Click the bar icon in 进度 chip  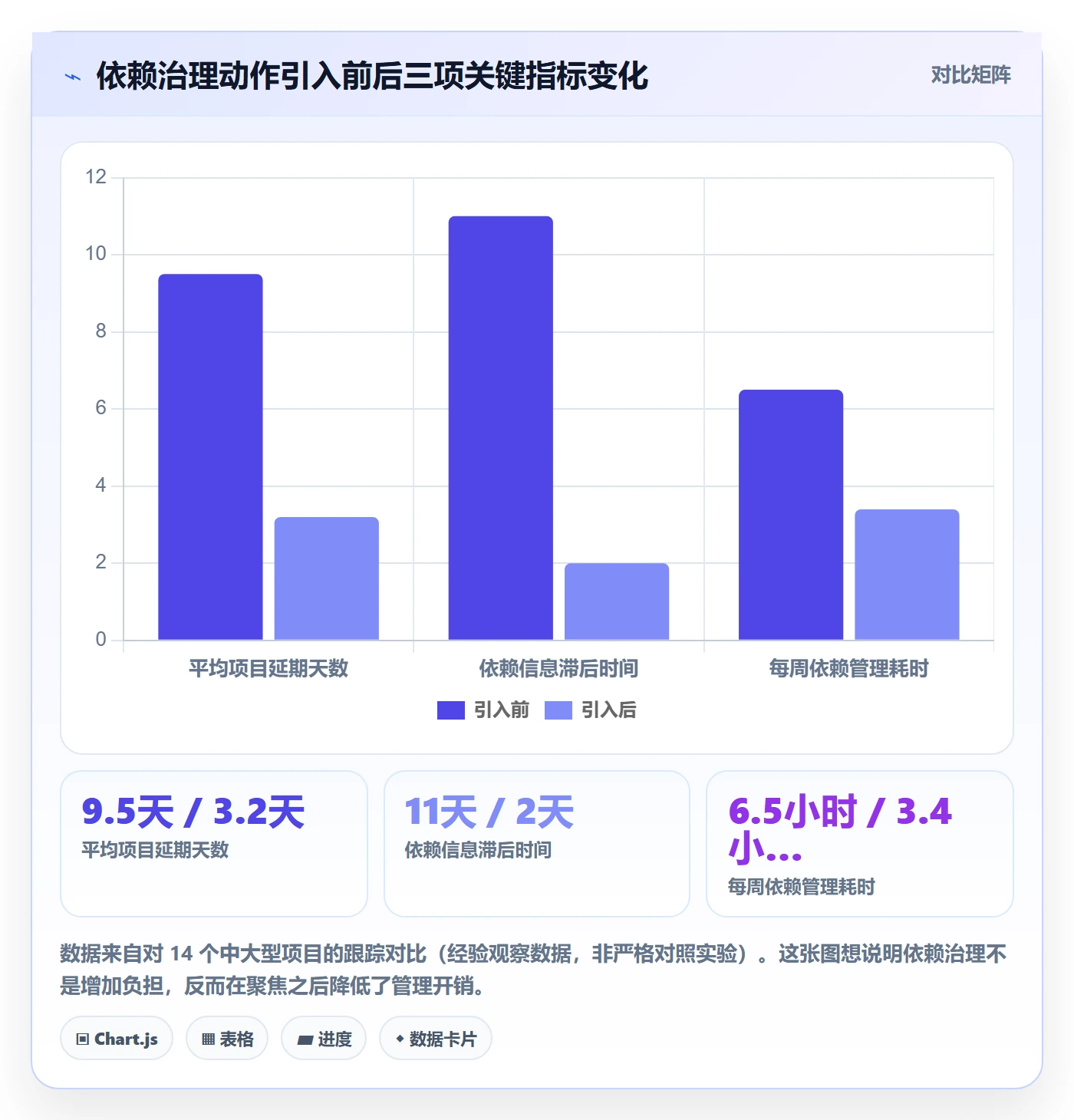pyautogui.click(x=305, y=1040)
